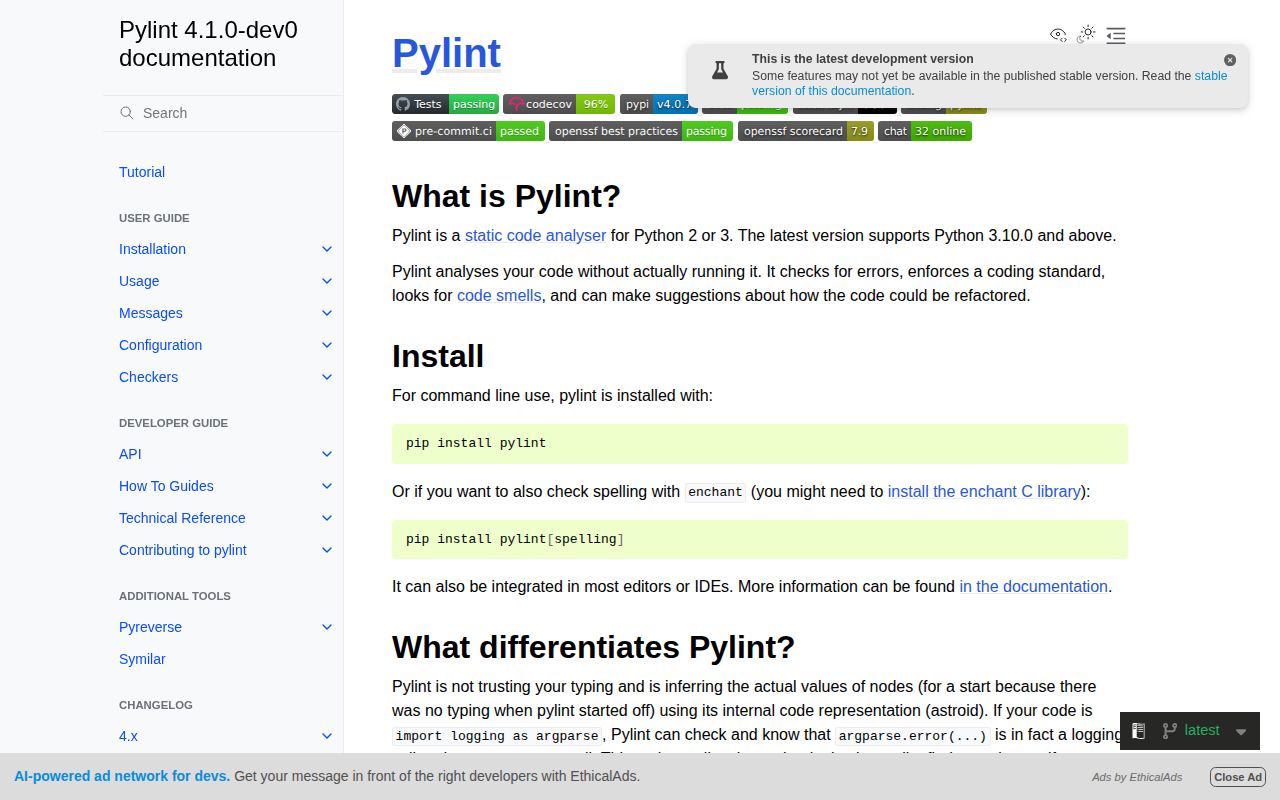1280x800 pixels.
Task: Expand the Messages sidebar section
Action: [327, 313]
